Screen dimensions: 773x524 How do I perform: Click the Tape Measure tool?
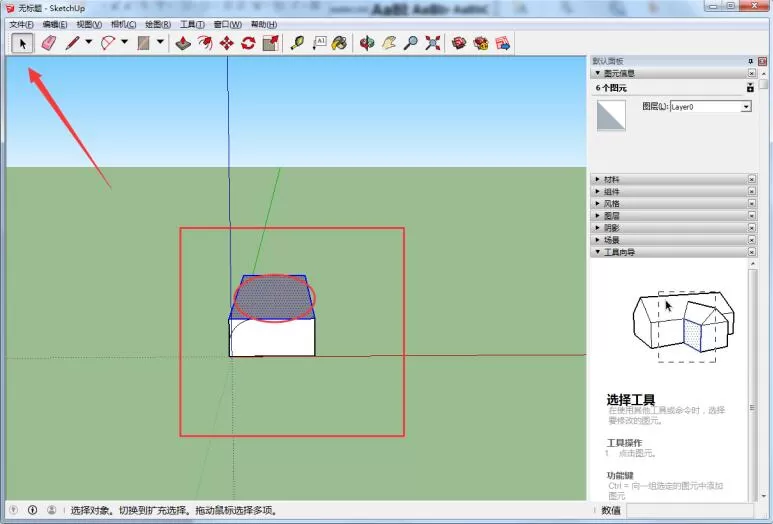click(297, 43)
